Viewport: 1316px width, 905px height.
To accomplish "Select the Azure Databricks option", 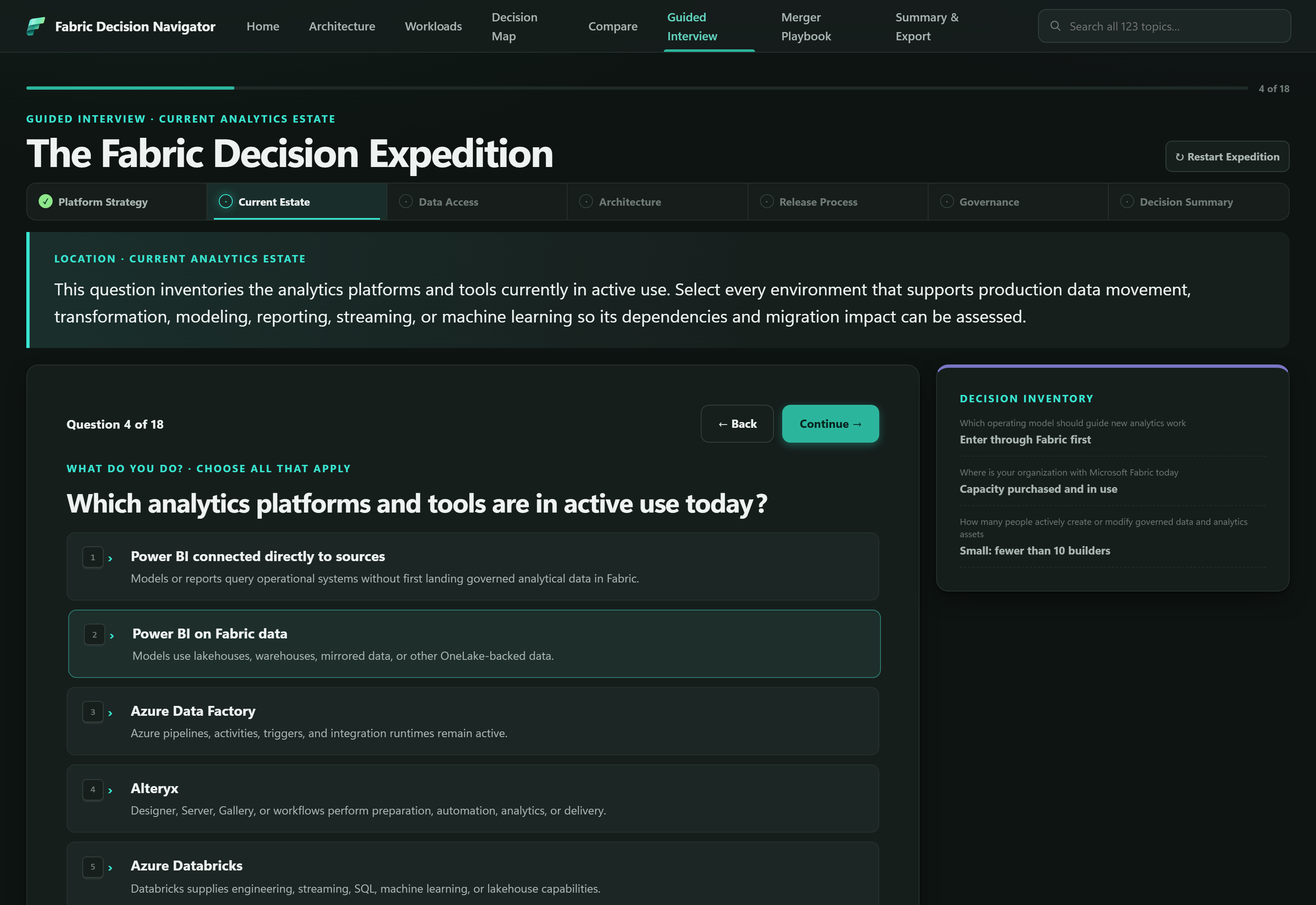I will 473,873.
